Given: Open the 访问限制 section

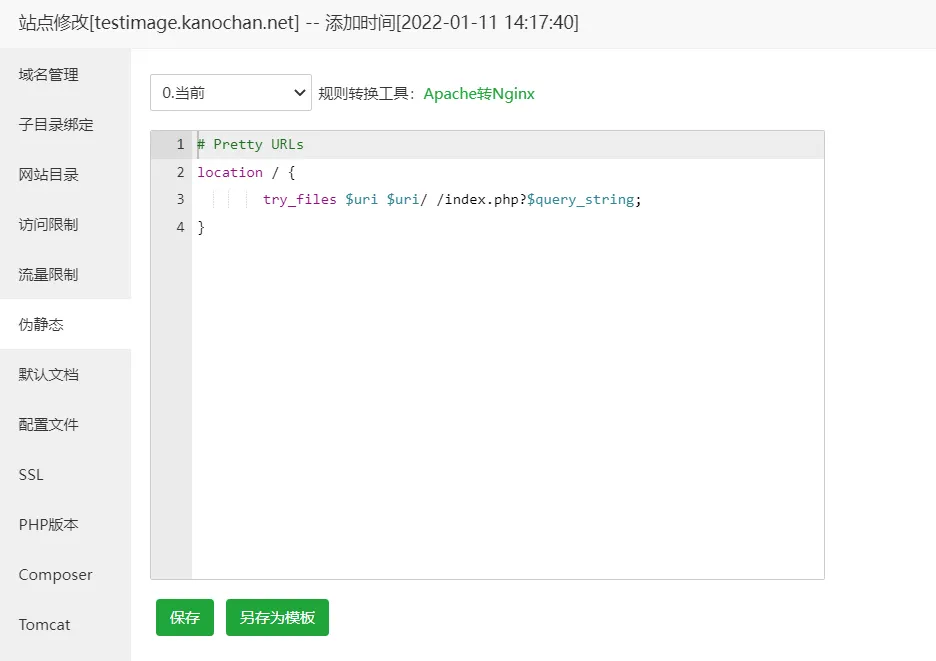Looking at the screenshot, I should point(65,225).
